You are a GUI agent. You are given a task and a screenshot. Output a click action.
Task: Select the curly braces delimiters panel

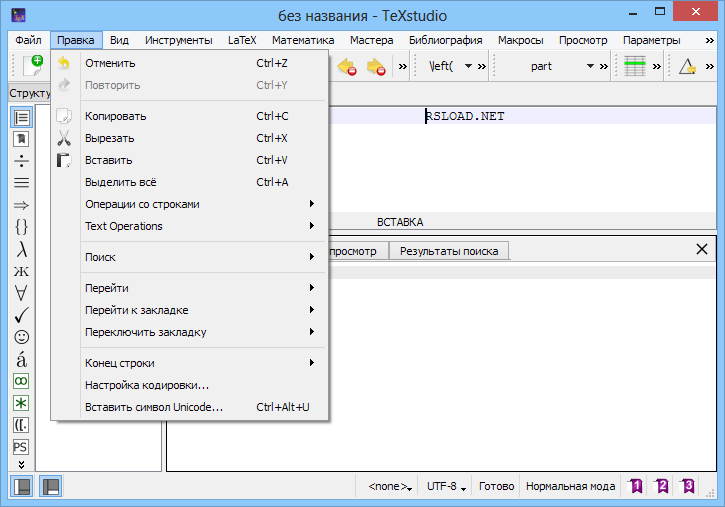(x=21, y=227)
